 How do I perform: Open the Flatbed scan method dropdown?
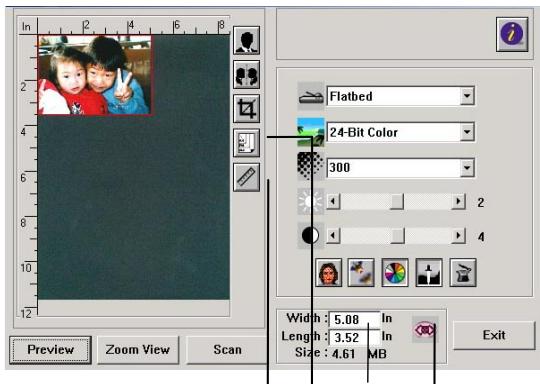tap(467, 96)
